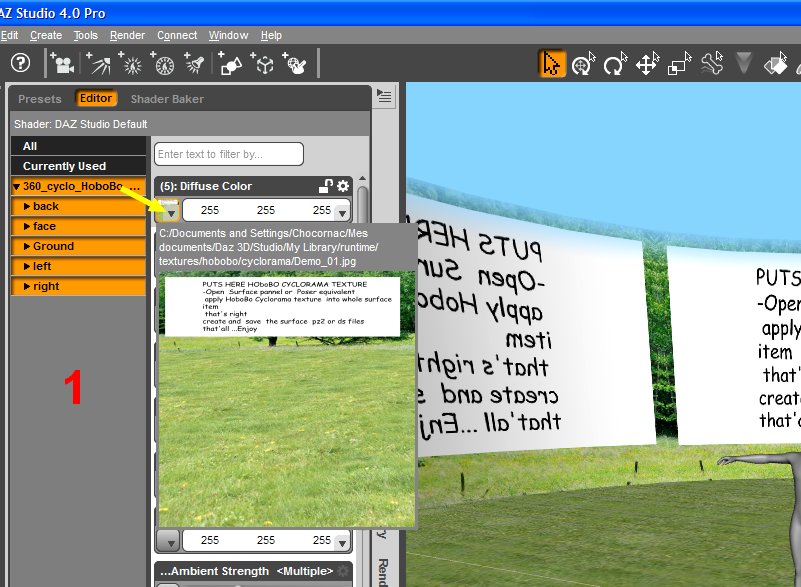
Task: Switch to the Shader Baker tab
Action: pyautogui.click(x=167, y=99)
